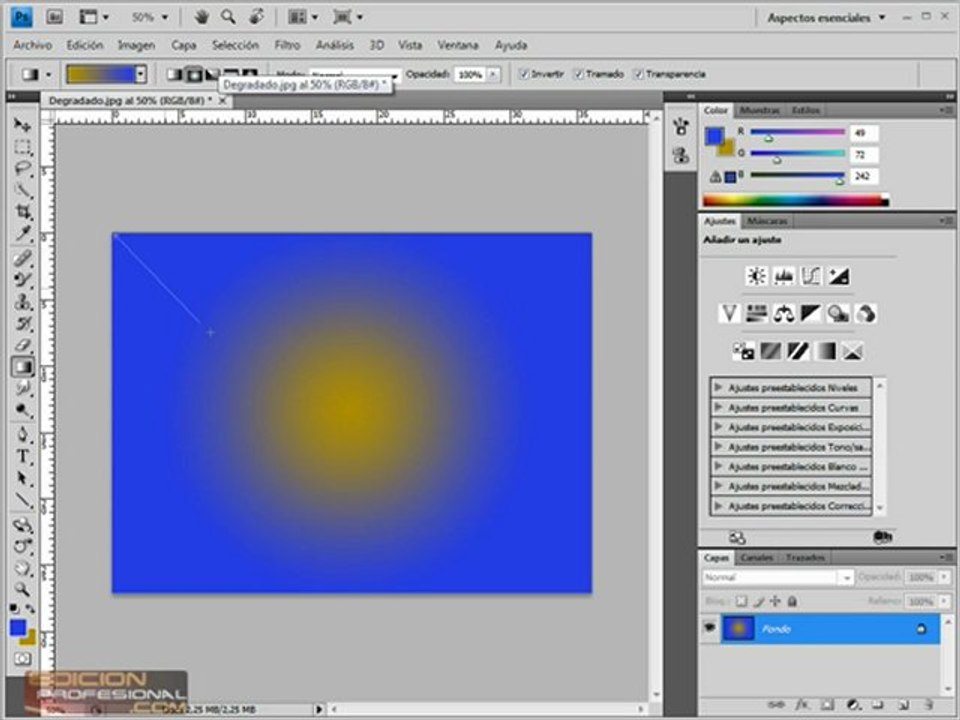Select the Horizontal Type tool
The image size is (960, 720).
click(23, 457)
